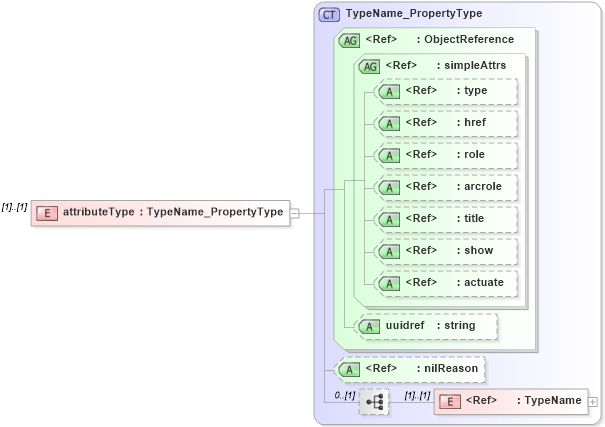Select the ': ObjectReference' label

(465, 39)
